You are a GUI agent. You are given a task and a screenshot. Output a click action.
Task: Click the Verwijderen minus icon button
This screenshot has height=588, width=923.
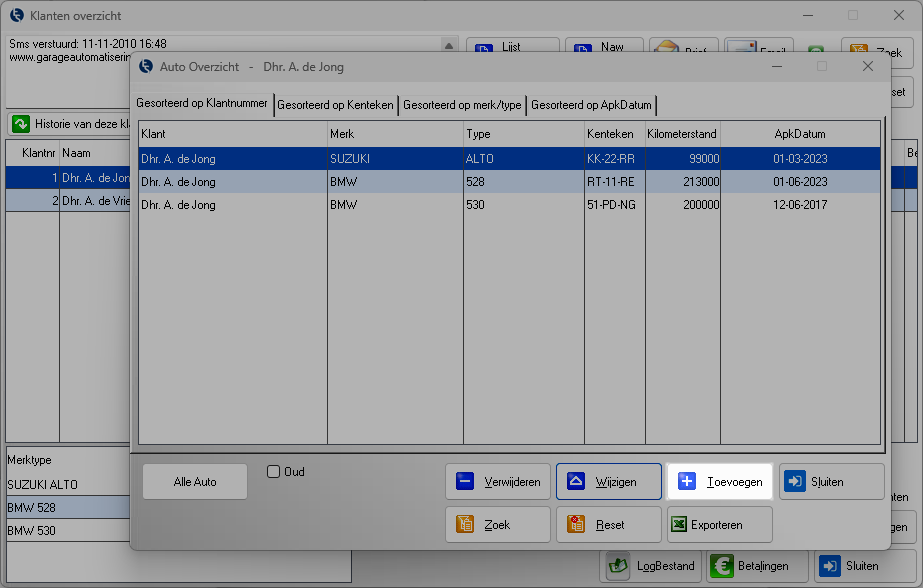pyautogui.click(x=498, y=482)
